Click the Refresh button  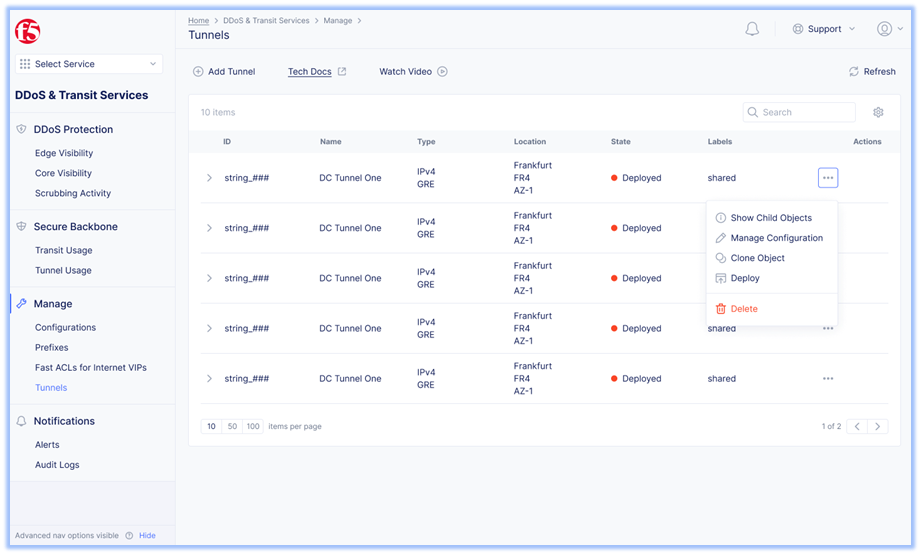pos(872,72)
